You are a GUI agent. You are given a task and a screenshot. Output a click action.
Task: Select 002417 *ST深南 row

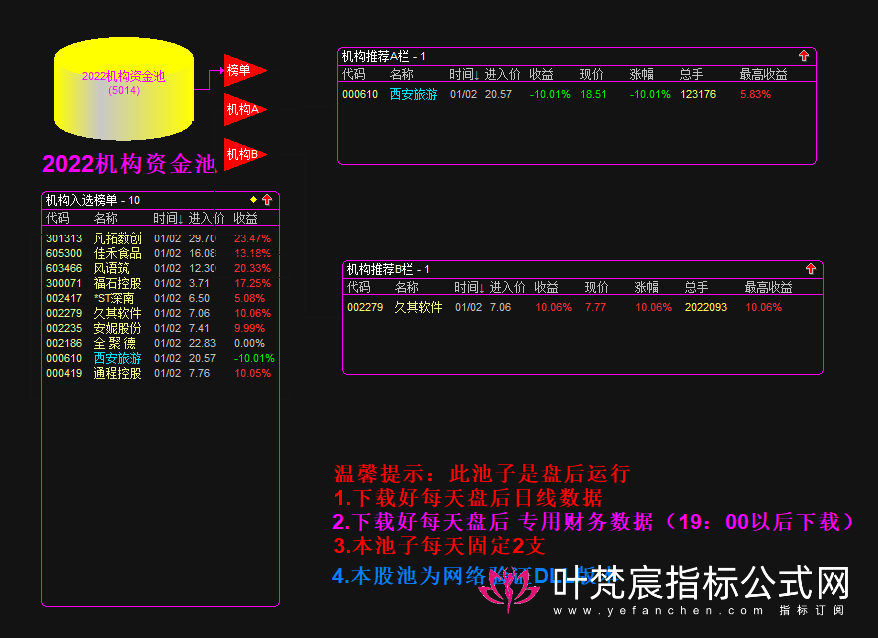coord(160,299)
